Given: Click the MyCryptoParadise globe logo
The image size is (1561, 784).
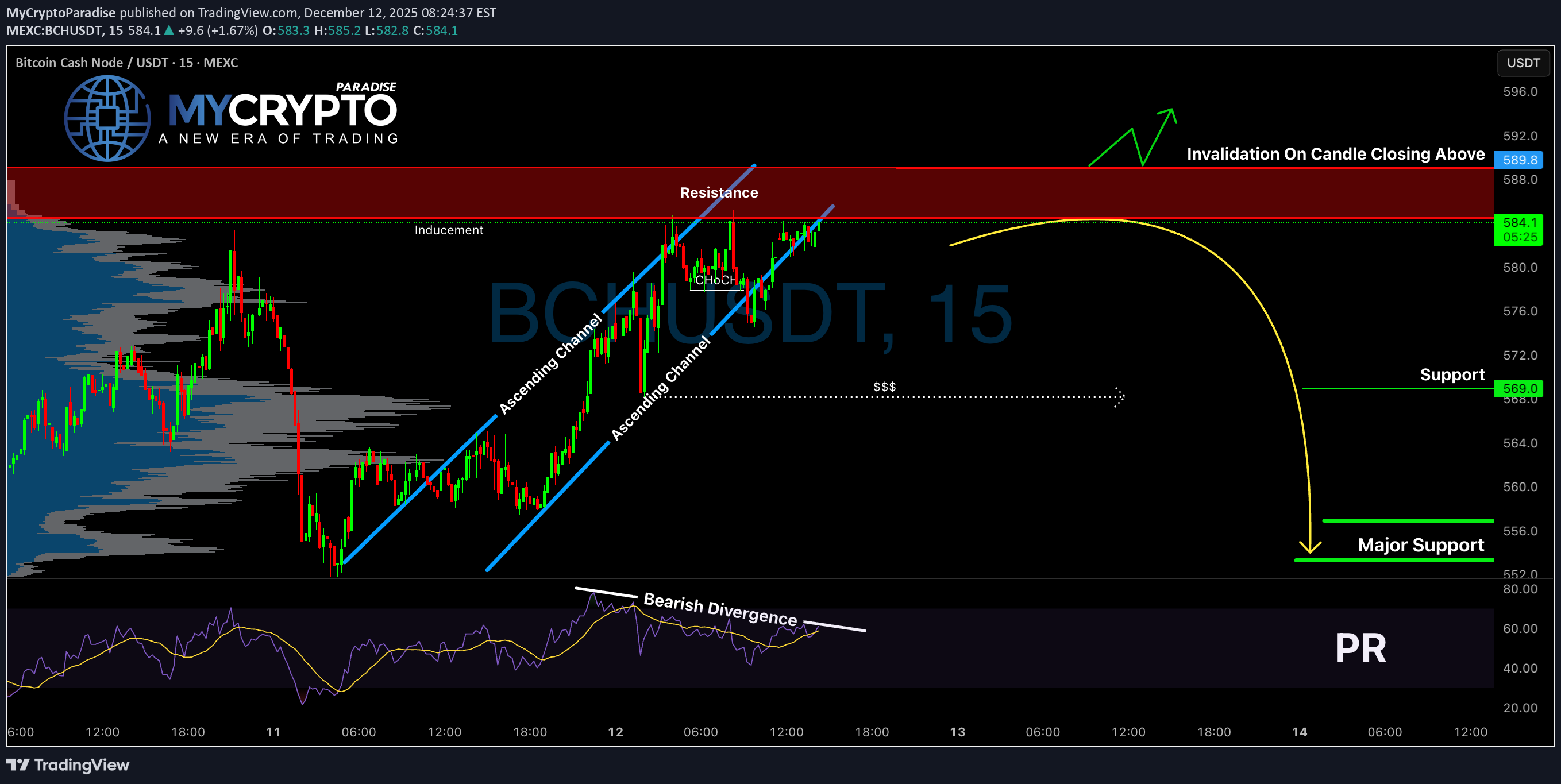Looking at the screenshot, I should [x=107, y=118].
